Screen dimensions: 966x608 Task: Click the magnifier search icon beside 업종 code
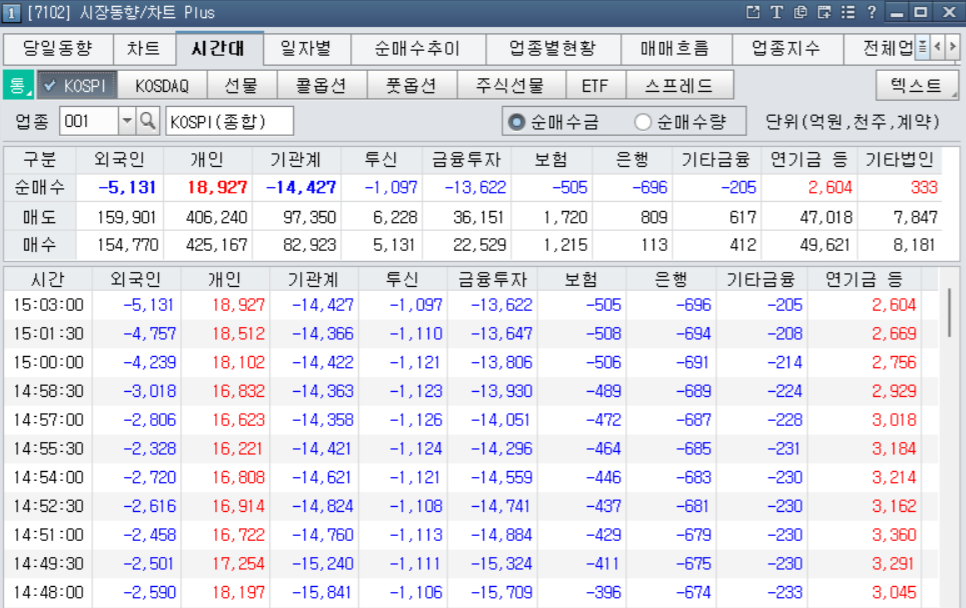[x=148, y=122]
